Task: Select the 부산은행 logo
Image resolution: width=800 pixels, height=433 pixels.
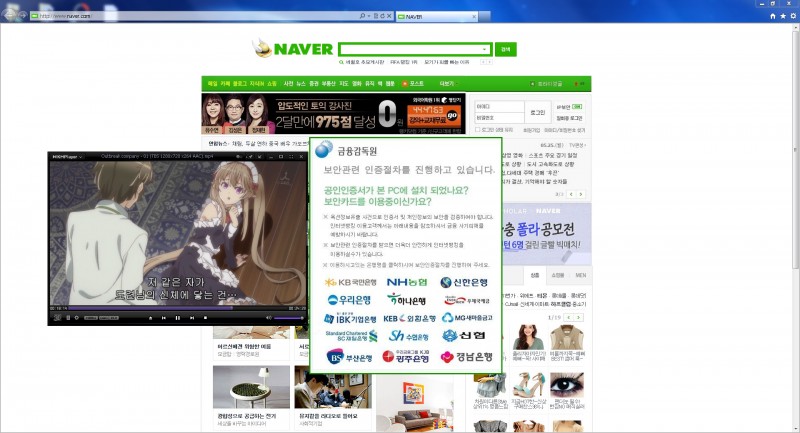Action: (346, 356)
